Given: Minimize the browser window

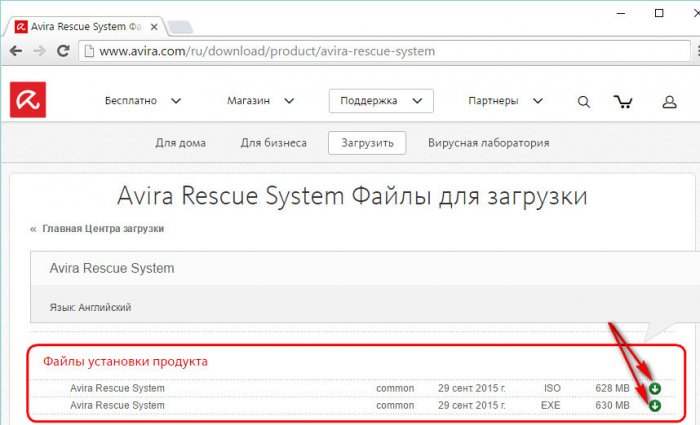Looking at the screenshot, I should tap(621, 13).
